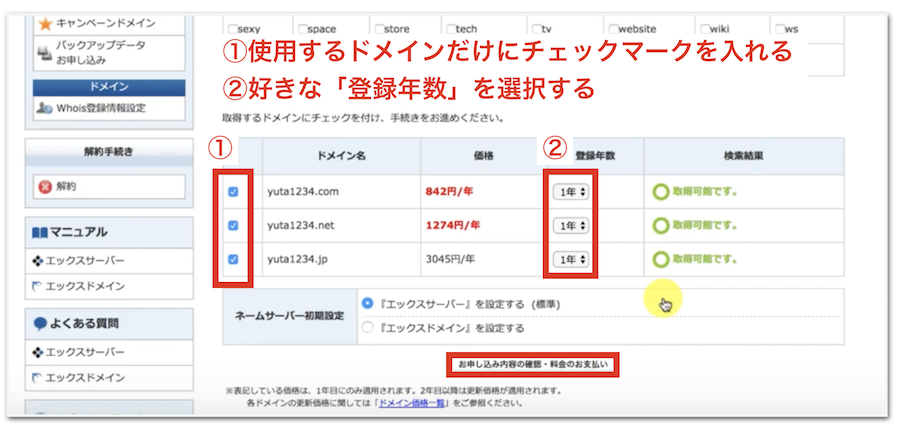Click the バックアップデータ お申し込み icon
Viewport: 900px width, 429px height.
[43, 52]
